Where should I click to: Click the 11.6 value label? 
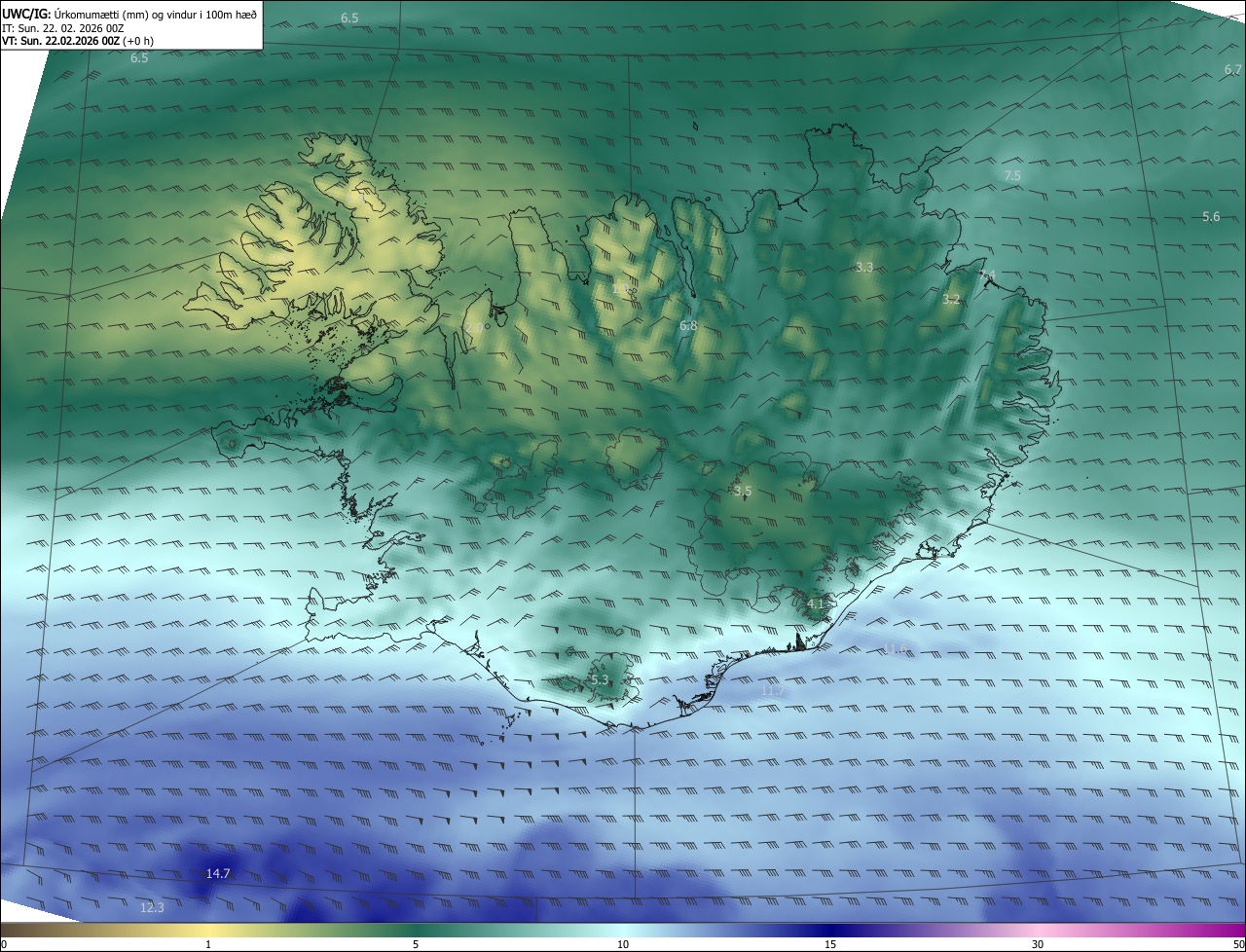point(895,649)
